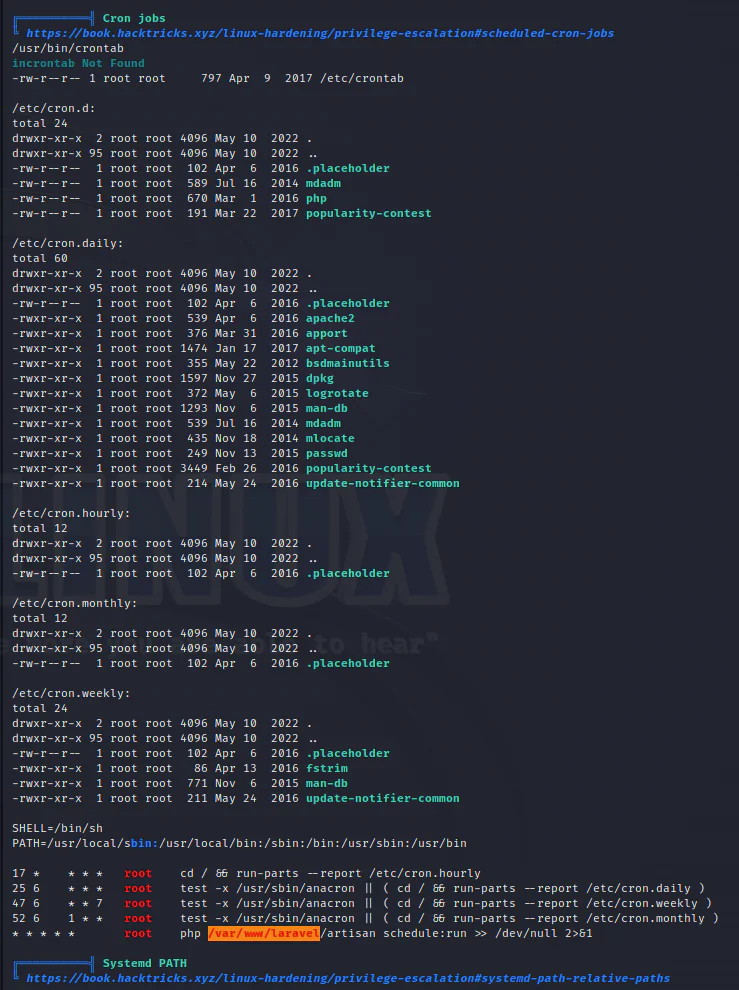Viewport: 739px width, 990px height.
Task: Click the php filename in cron.d
Action: [316, 198]
